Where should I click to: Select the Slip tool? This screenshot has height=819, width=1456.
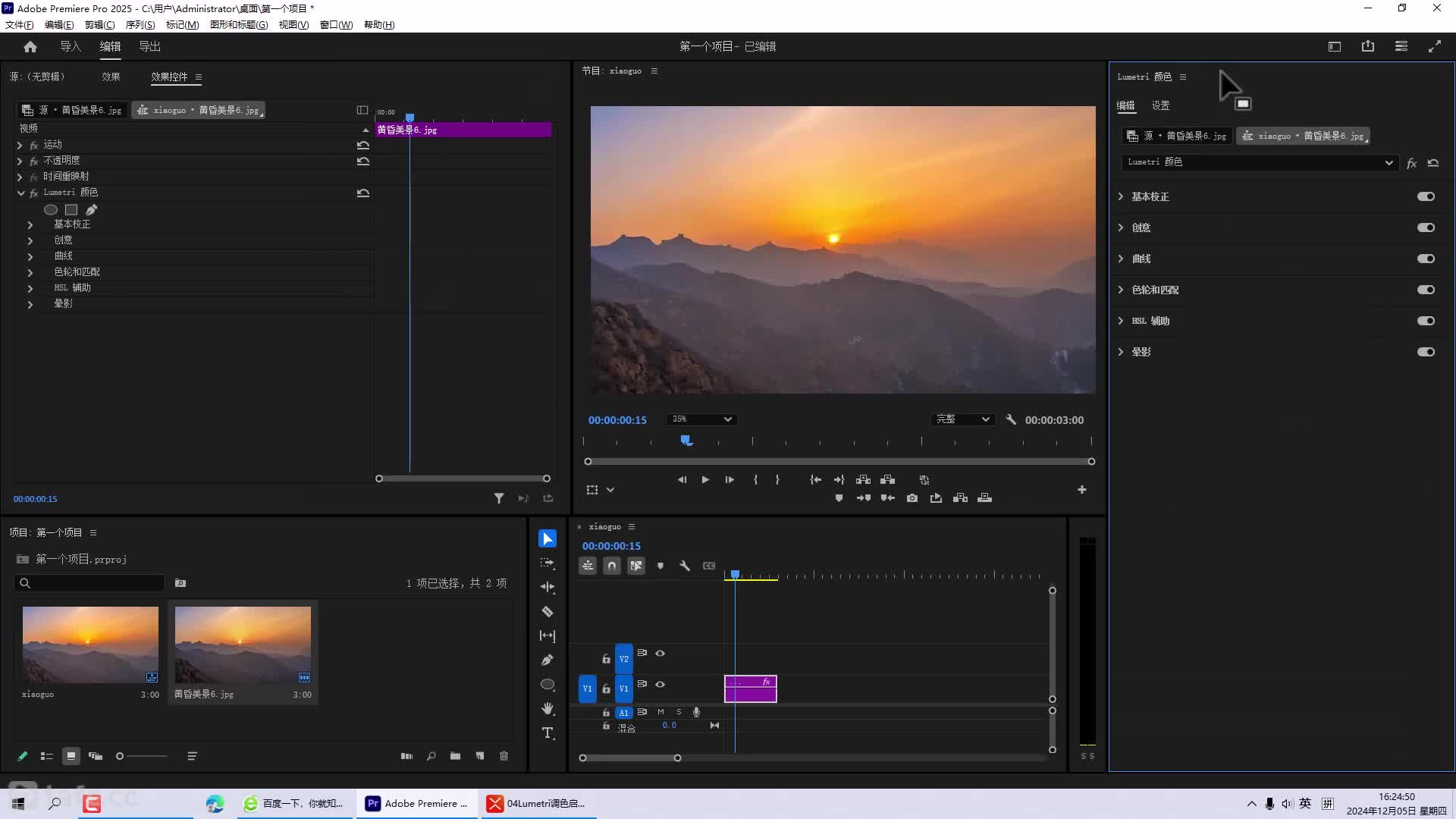548,635
